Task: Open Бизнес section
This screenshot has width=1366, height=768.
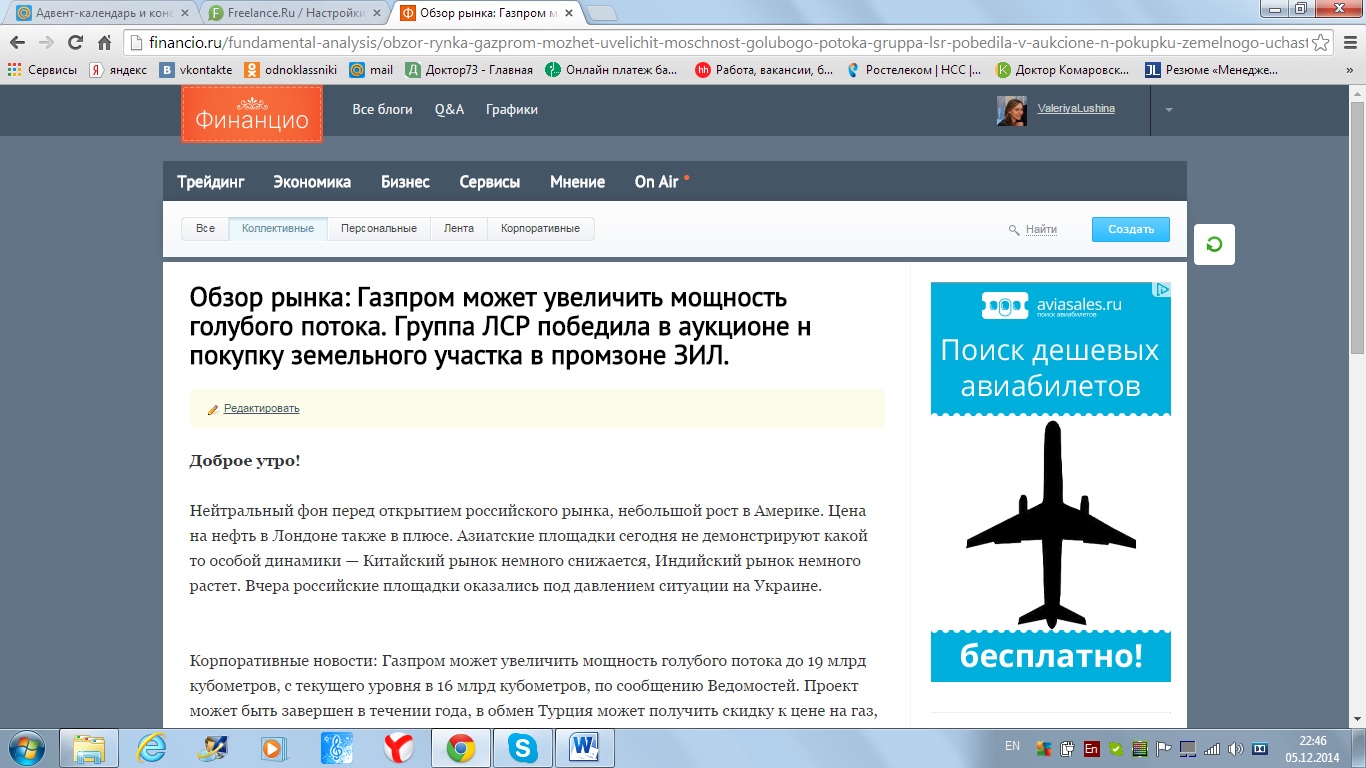Action: [405, 182]
